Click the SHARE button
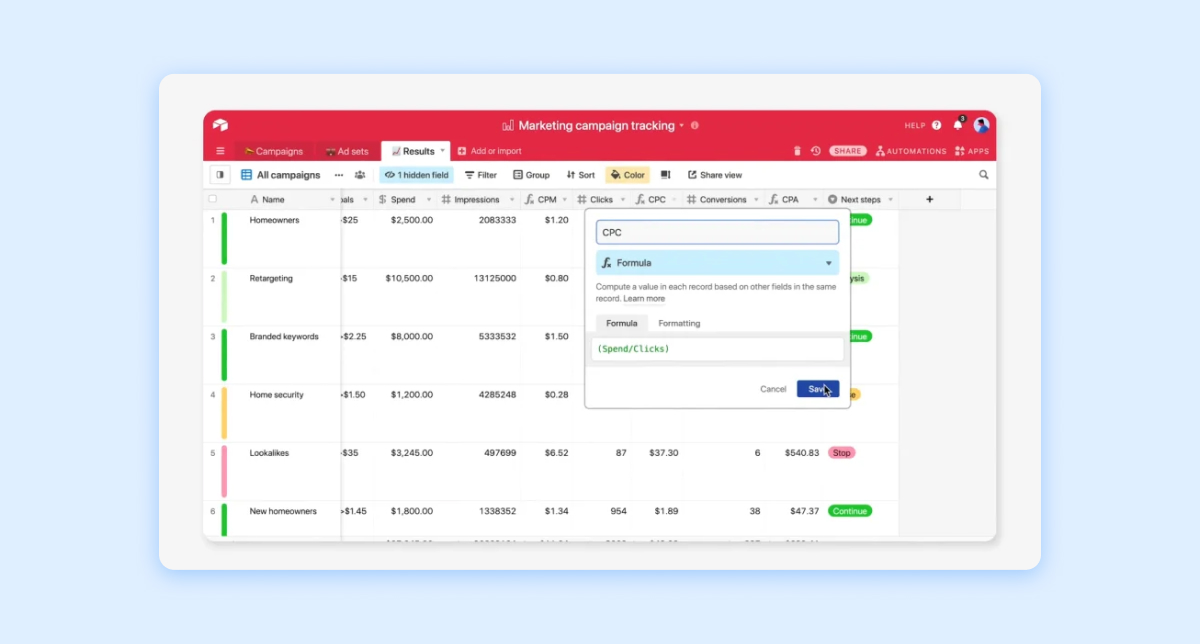The width and height of the screenshot is (1200, 644). point(848,151)
